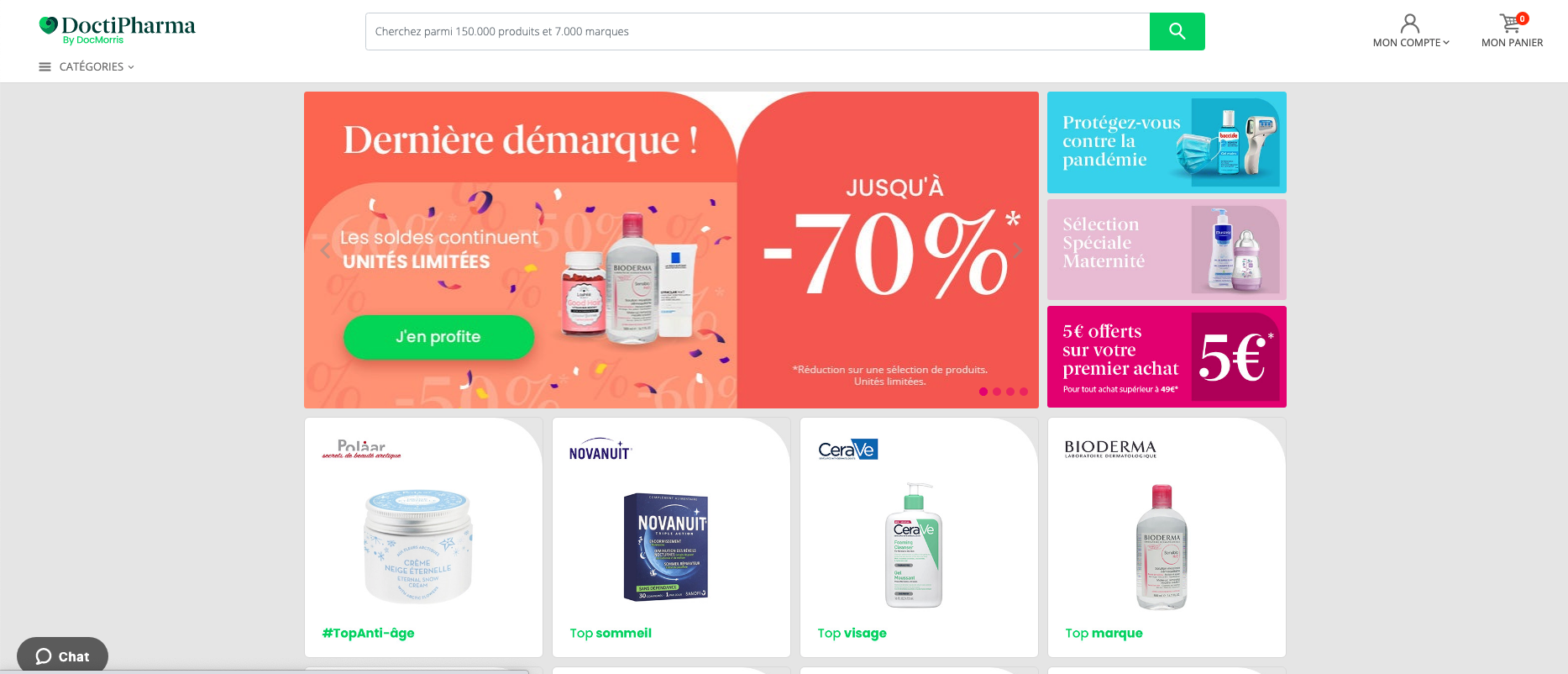Open the Protégez-vous contre la pandémie banner
This screenshot has width=1568, height=674.
pos(1167,142)
